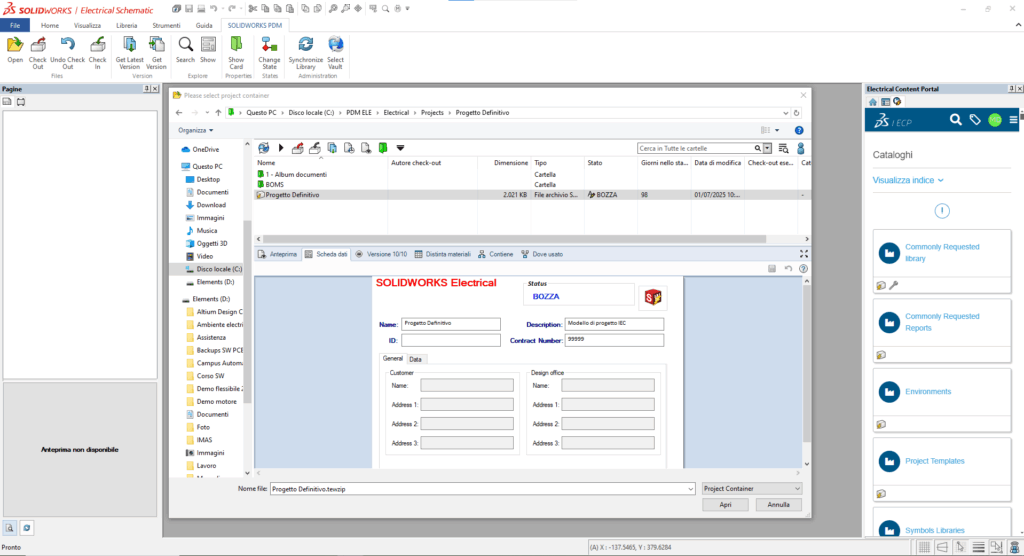This screenshot has width=1024, height=556.
Task: Click the Contract Number input field
Action: (614, 340)
